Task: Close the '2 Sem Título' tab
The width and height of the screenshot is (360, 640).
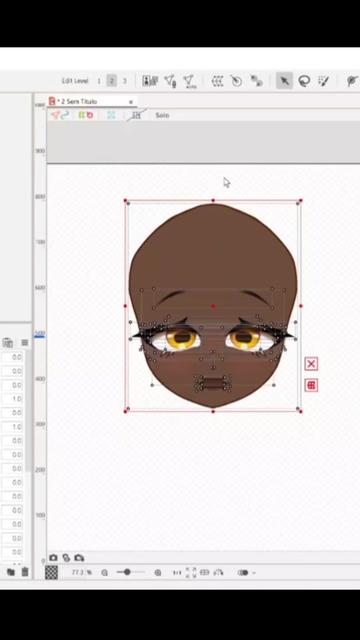Action: pyautogui.click(x=131, y=102)
